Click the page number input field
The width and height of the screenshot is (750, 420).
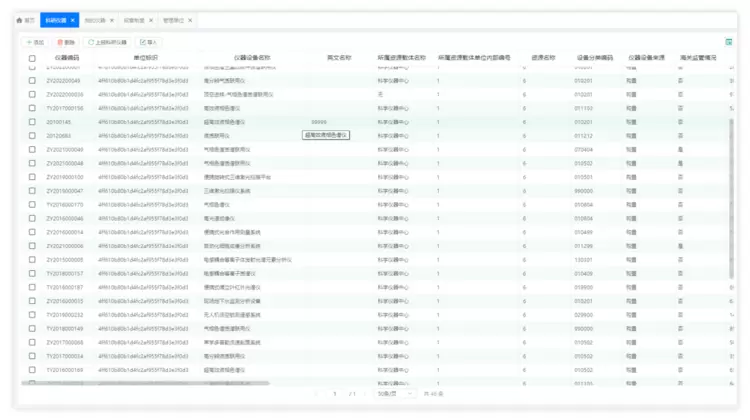point(335,394)
